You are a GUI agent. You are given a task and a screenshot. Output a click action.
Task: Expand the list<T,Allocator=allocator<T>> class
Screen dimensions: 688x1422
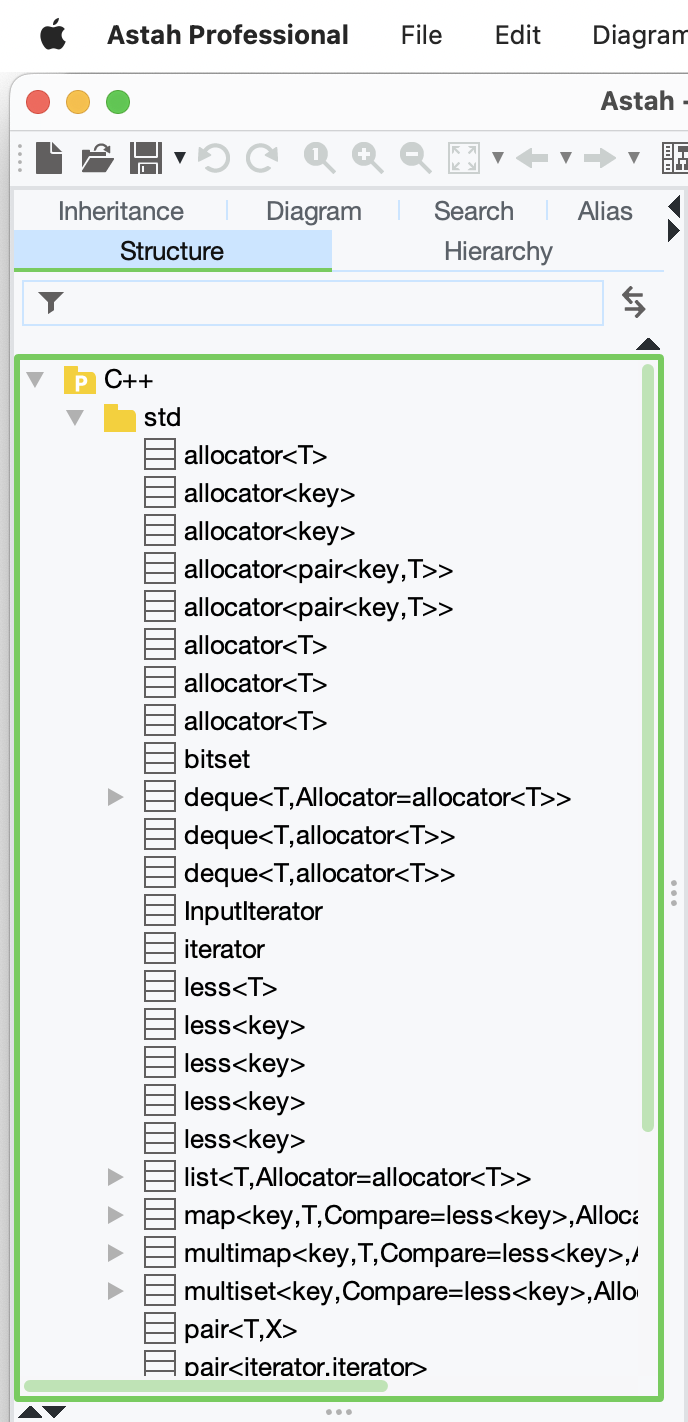click(115, 1177)
